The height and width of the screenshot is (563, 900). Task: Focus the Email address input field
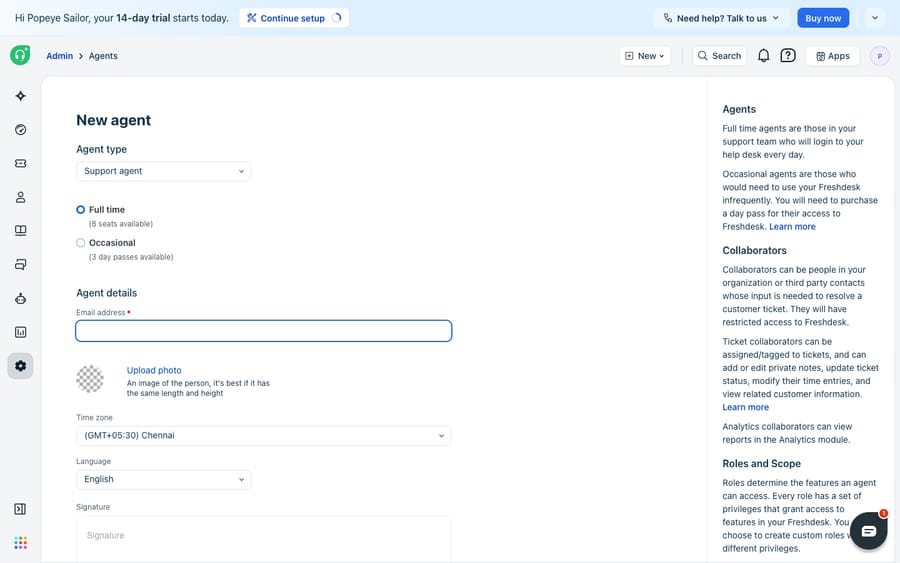pyautogui.click(x=263, y=331)
